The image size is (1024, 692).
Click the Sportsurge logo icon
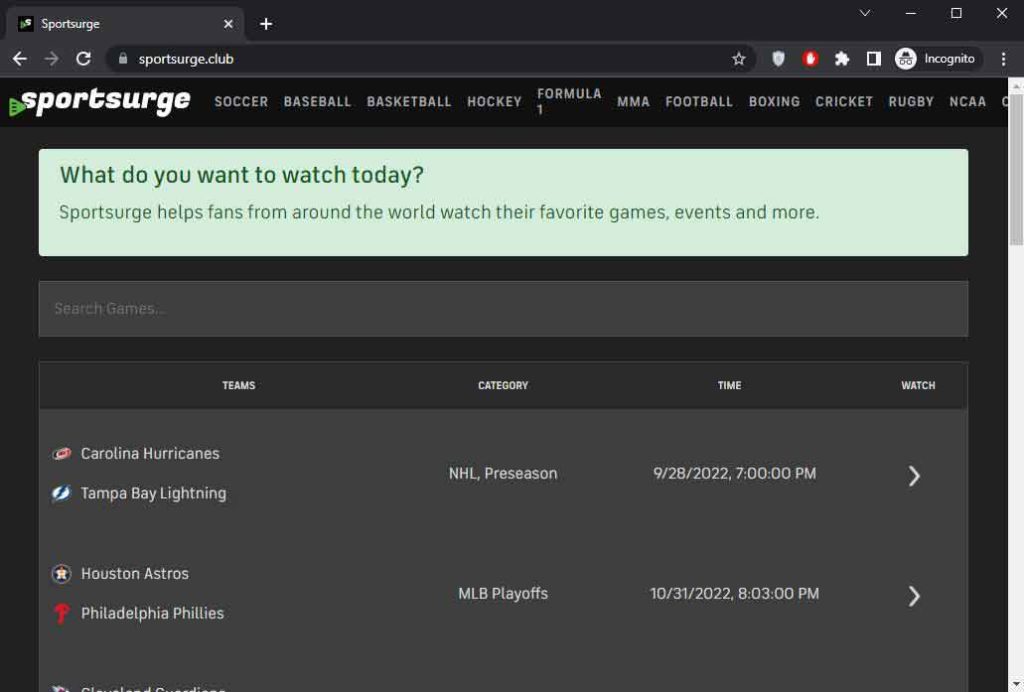click(18, 101)
